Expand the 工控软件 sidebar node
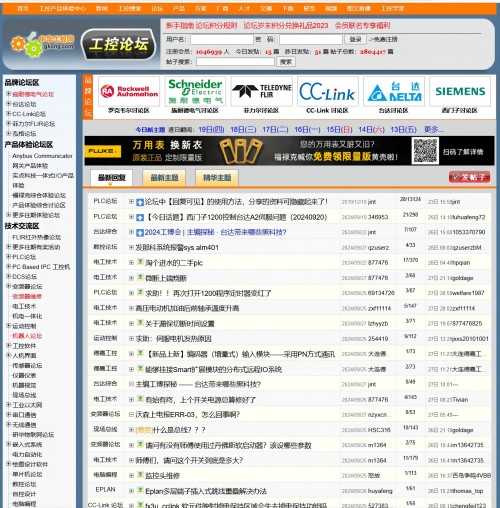The height and width of the screenshot is (508, 500). pyautogui.click(x=8, y=345)
